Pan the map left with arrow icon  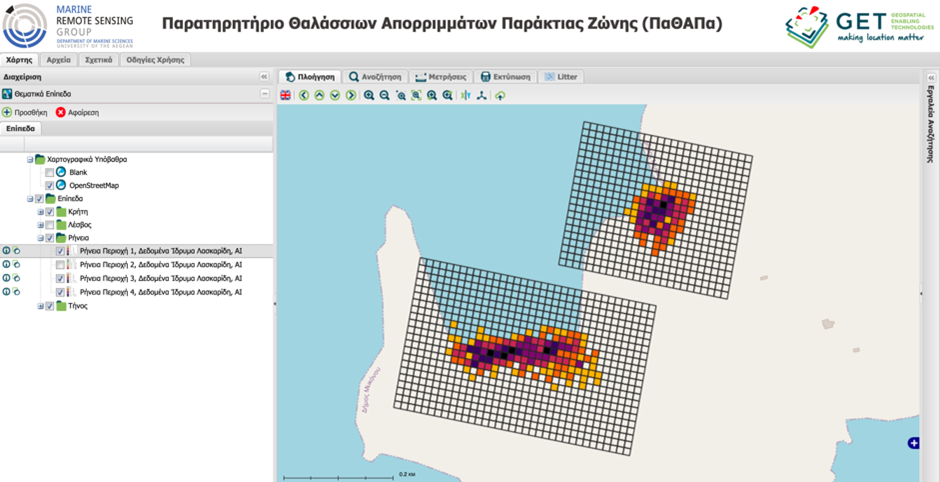point(304,95)
